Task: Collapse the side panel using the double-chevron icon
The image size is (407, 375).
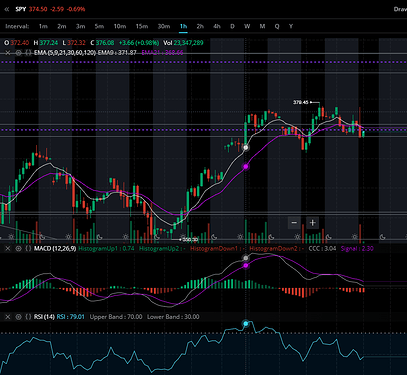Action: 7,9
